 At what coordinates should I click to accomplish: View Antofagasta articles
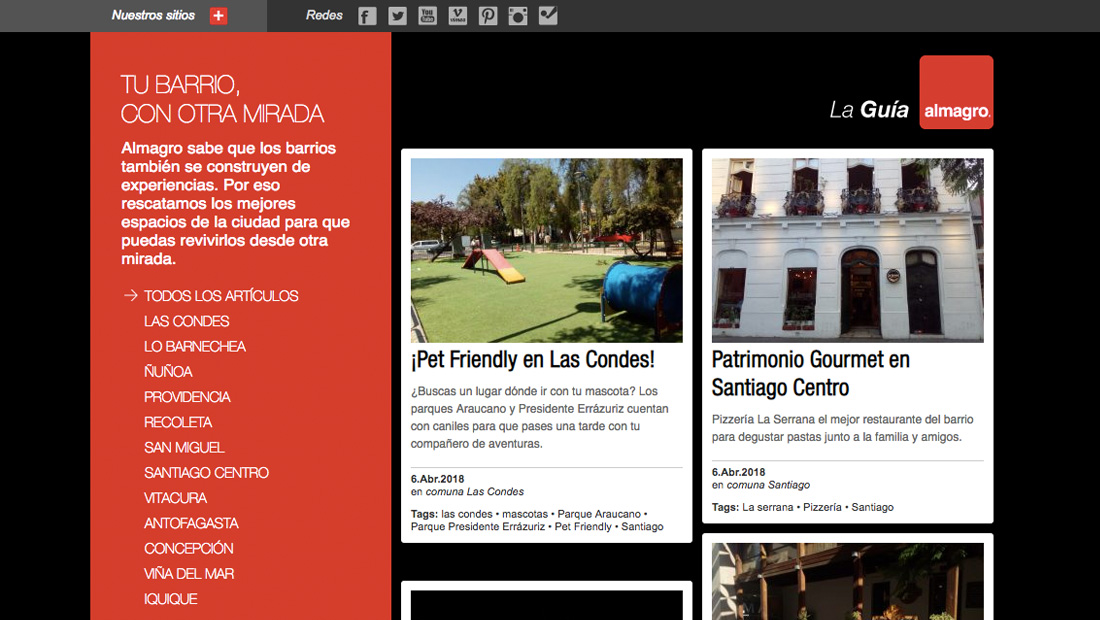(x=192, y=523)
